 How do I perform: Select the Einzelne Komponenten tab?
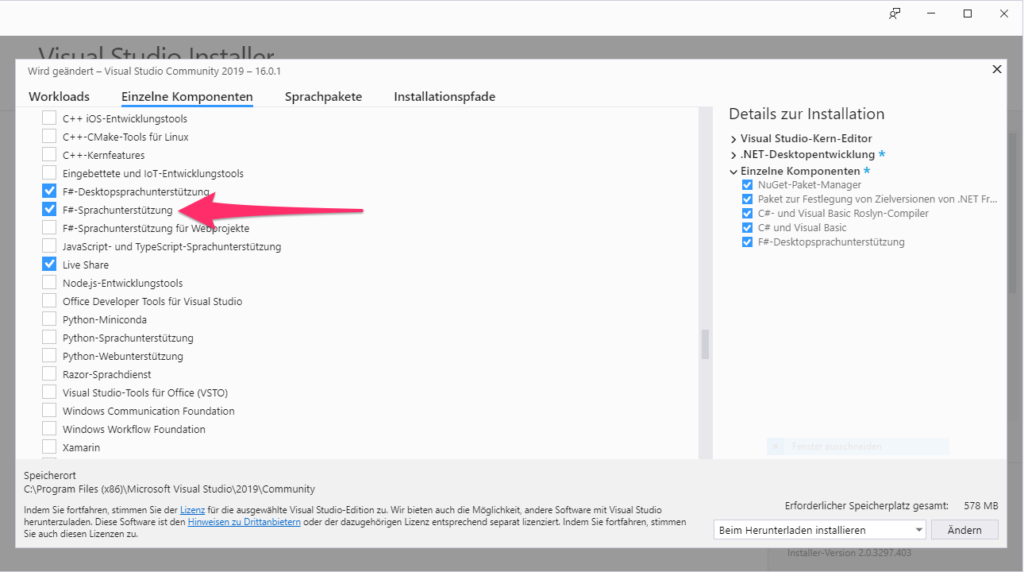[187, 97]
